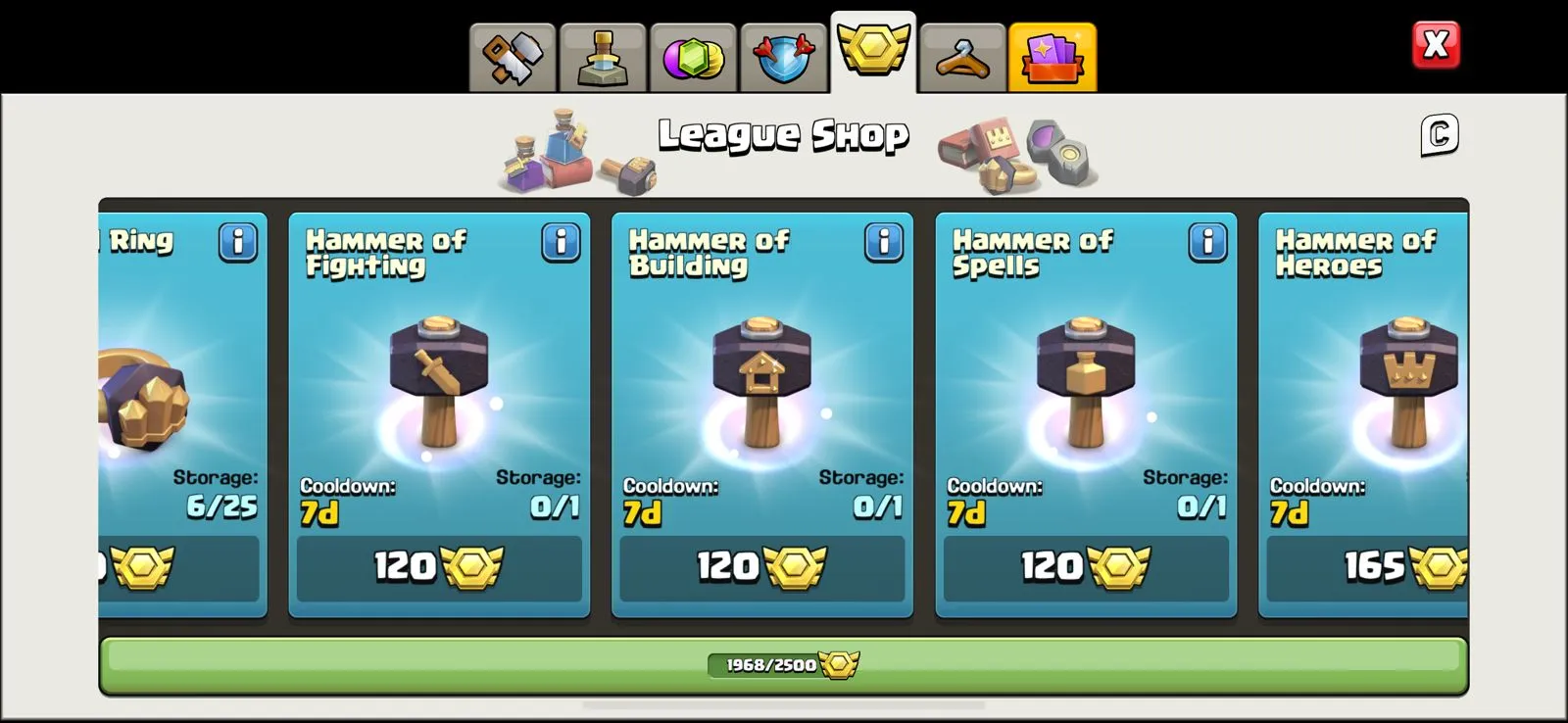Viewport: 1568px width, 723px height.
Task: Buy Hammer of Fighting for 120 medals
Action: click(439, 567)
